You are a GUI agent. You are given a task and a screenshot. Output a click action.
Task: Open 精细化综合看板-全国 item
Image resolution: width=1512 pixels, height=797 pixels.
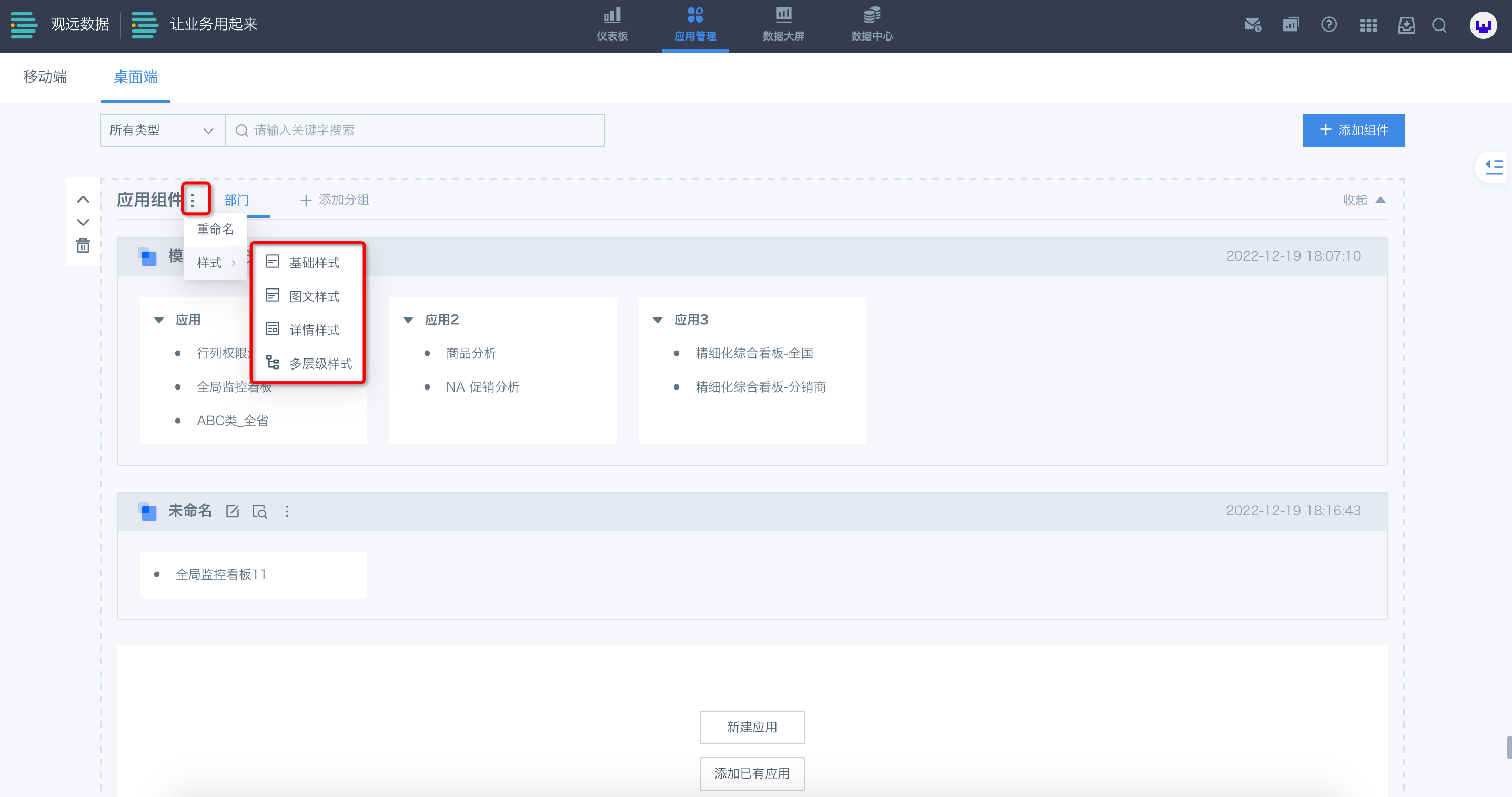coord(754,354)
